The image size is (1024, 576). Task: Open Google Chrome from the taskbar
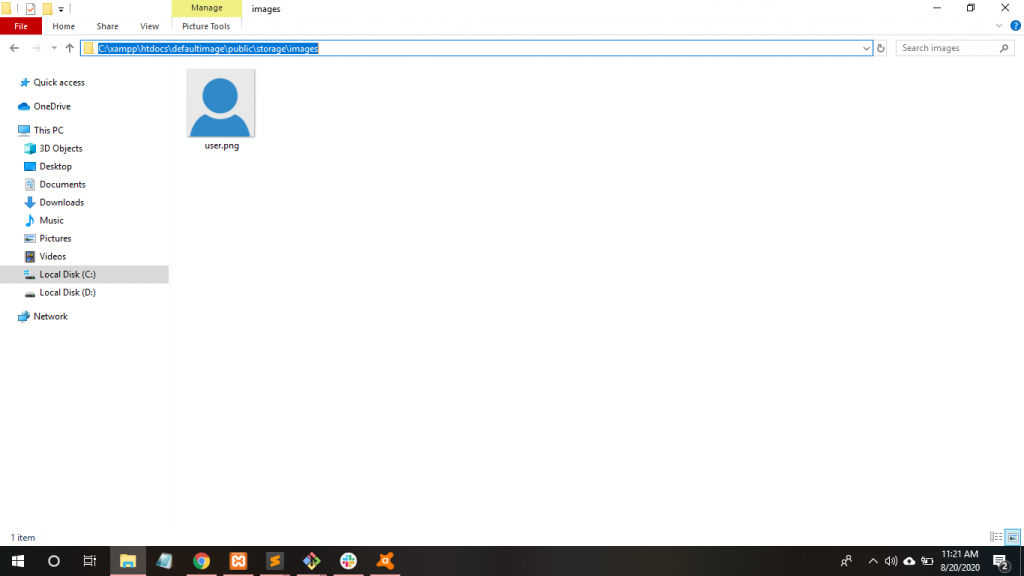[201, 561]
